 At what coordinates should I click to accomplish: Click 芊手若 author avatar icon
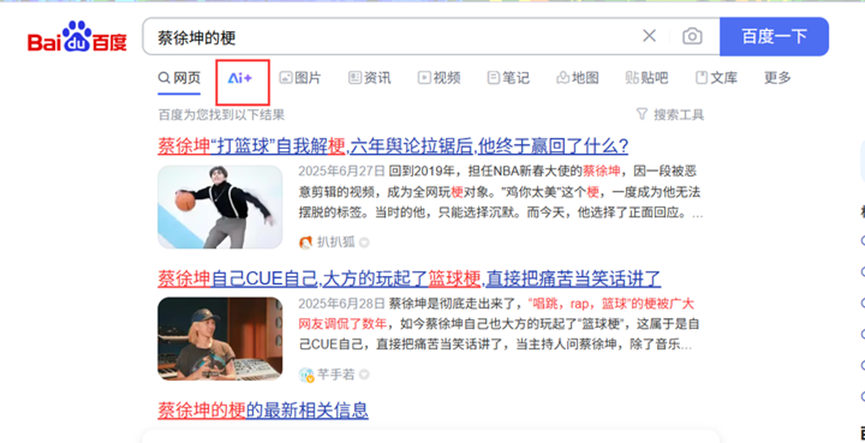306,375
